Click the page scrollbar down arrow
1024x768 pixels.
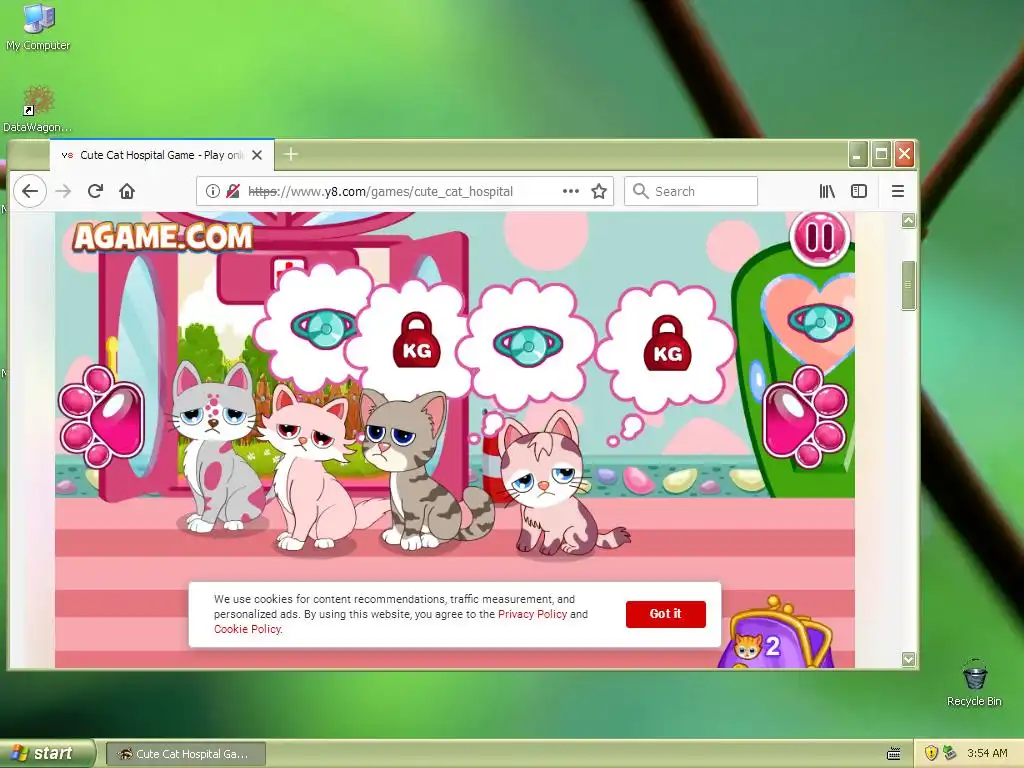tap(908, 659)
